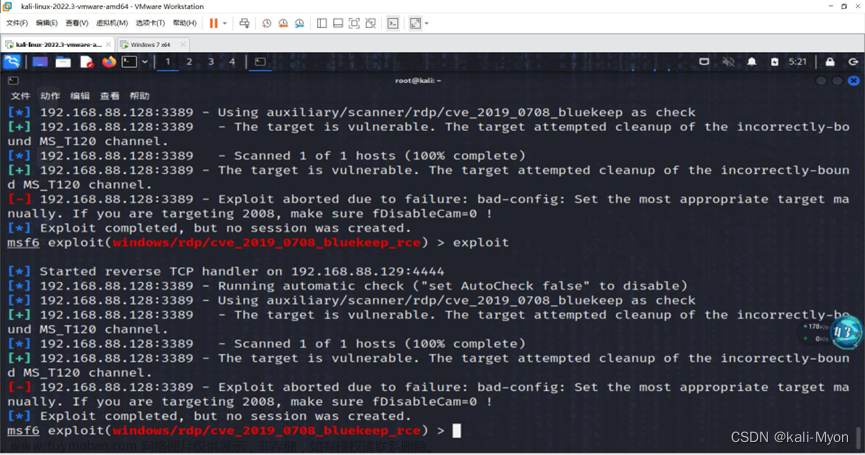Screen dimensions: 865x455
Task: Open the 编辑(E) menu in VMware
Action: click(46, 23)
